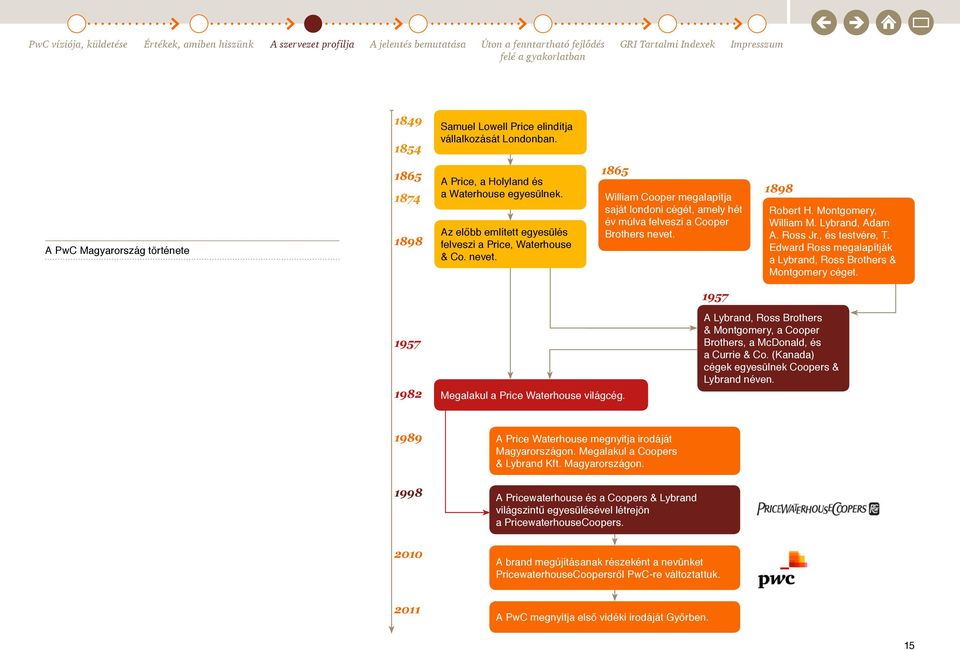960x650 pixels.
Task: Select the A szervezet profilja filled circle
Action: click(313, 24)
